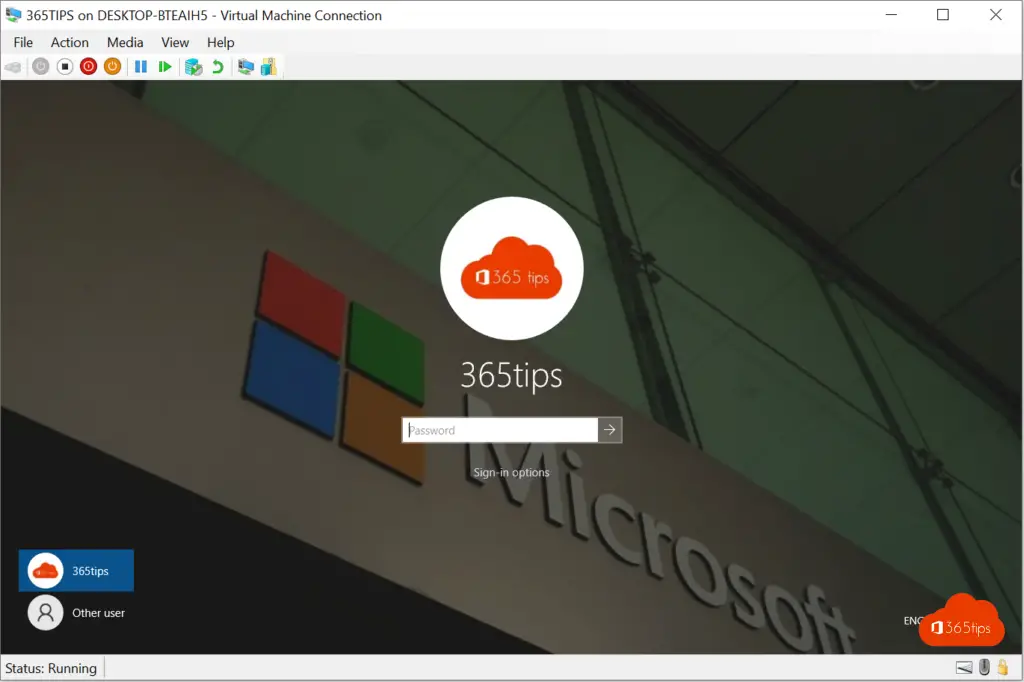Click the Status: Running text
Screen dimensions: 1024x682
point(51,668)
